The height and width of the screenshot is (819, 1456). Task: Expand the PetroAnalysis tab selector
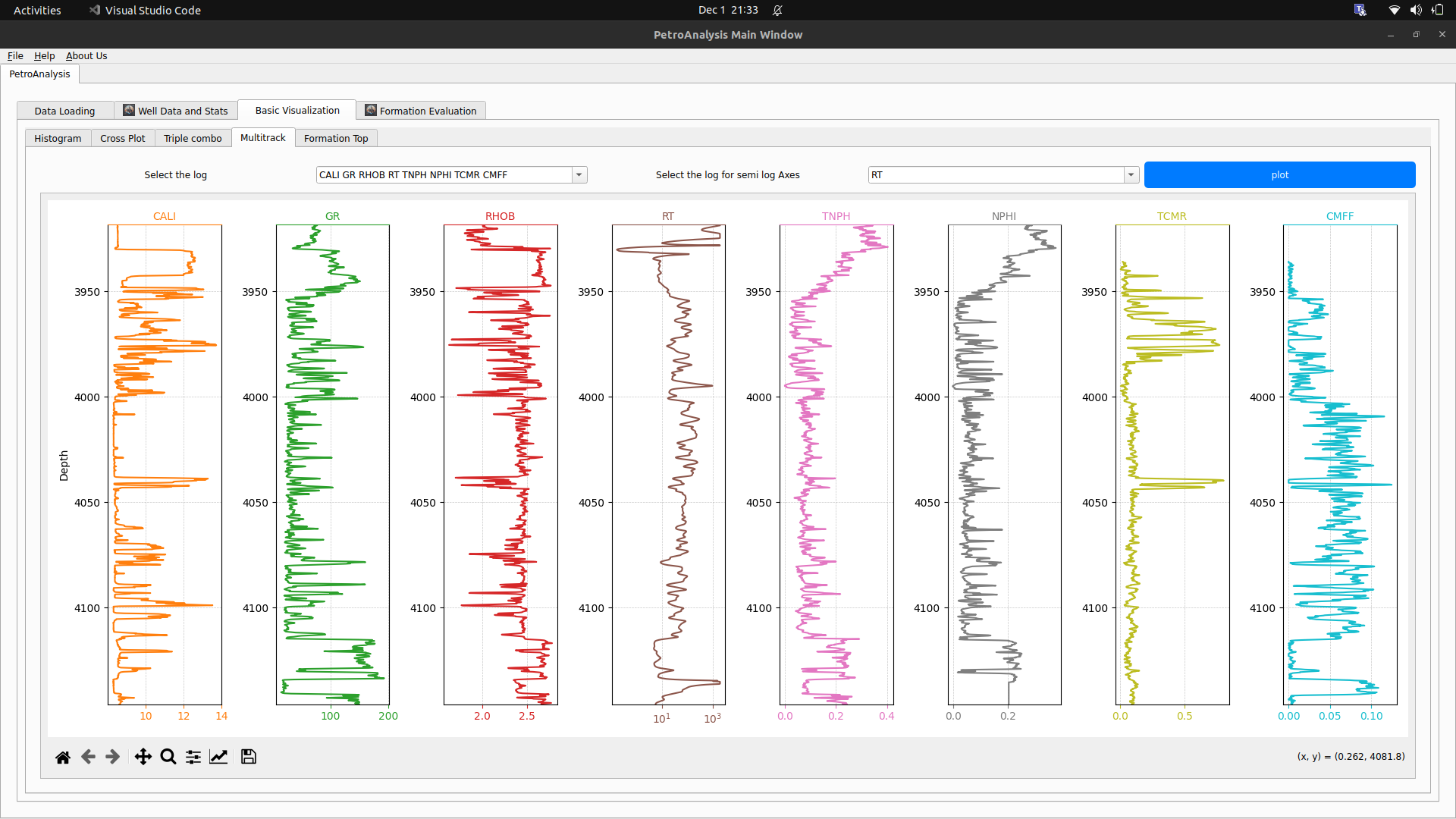(40, 74)
